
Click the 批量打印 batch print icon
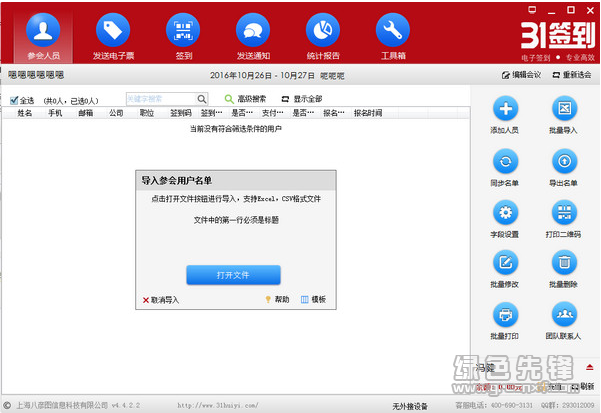point(505,315)
